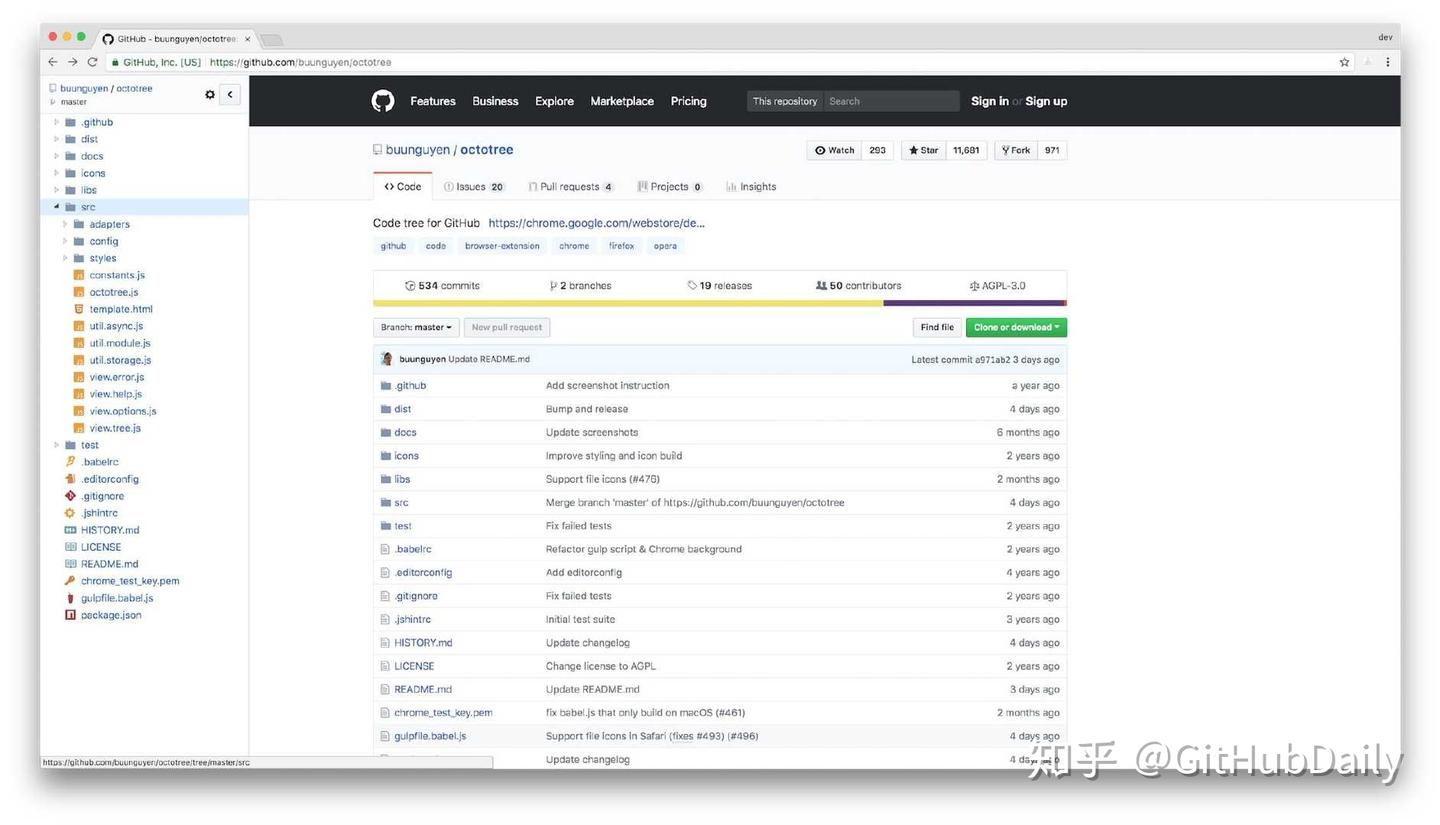
Task: Collapse the Octotree sidebar with the arrow icon
Action: point(229,94)
